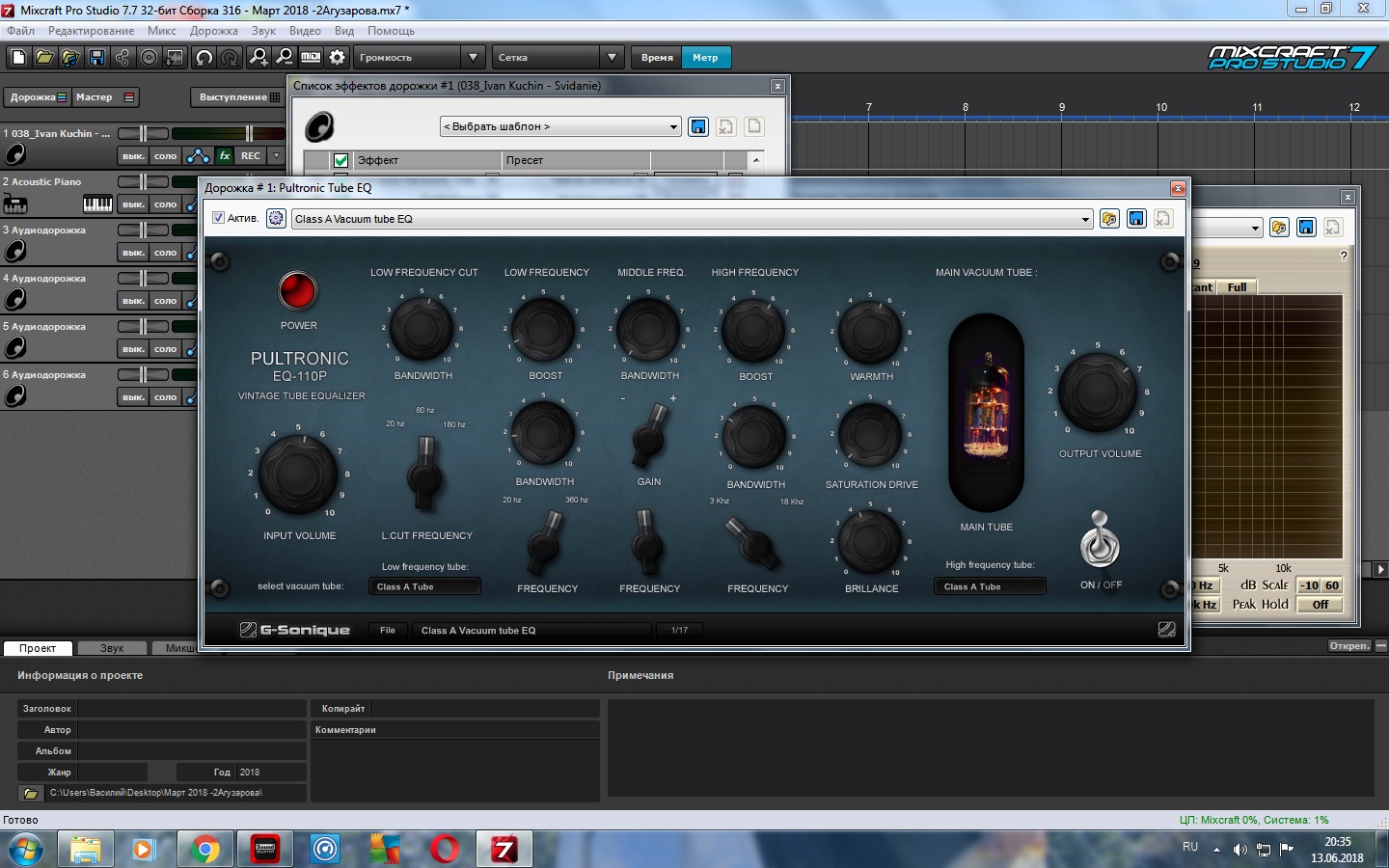
Task: Click File button in G-Sonique footer
Action: point(388,630)
